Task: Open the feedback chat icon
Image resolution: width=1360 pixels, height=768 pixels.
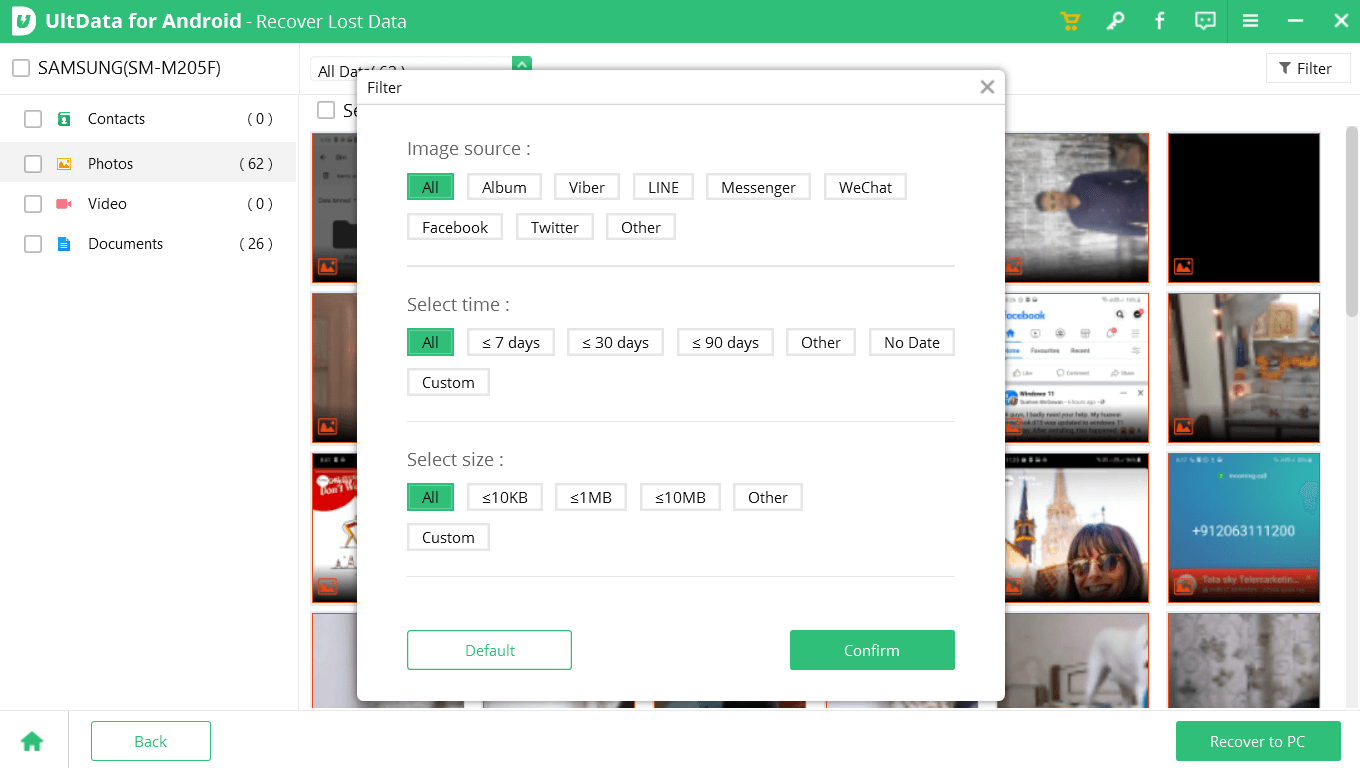Action: 1205,21
